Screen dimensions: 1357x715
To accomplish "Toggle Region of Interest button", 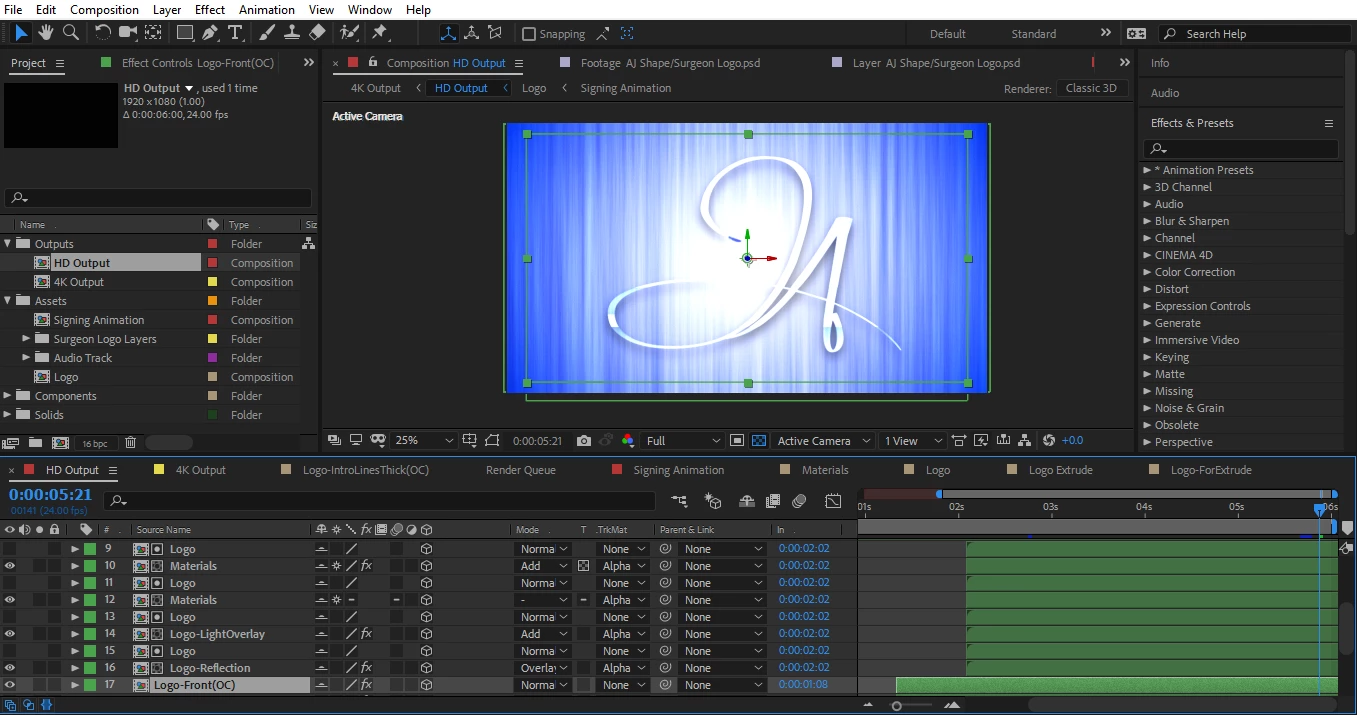I will (x=737, y=441).
